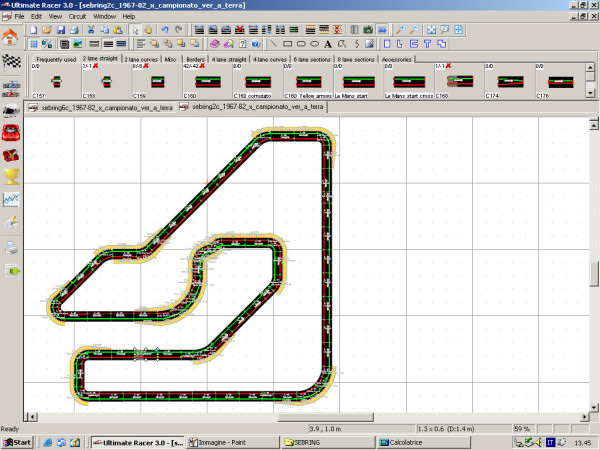Click the blue help question mark icon

[257, 44]
